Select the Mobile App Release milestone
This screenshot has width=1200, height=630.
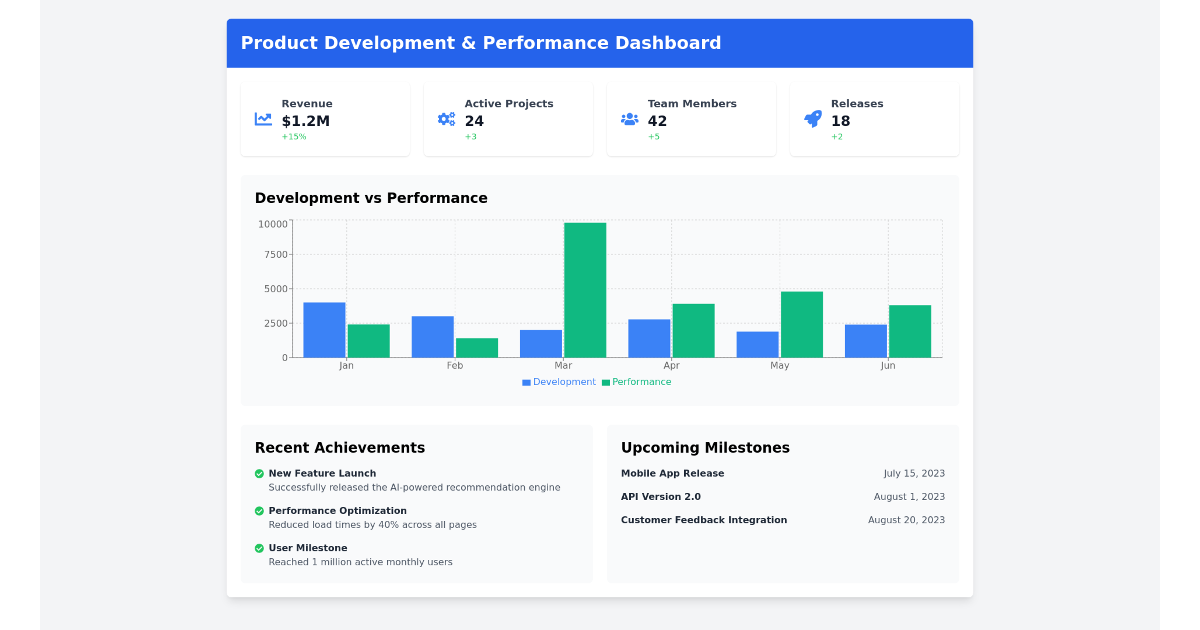tap(673, 473)
